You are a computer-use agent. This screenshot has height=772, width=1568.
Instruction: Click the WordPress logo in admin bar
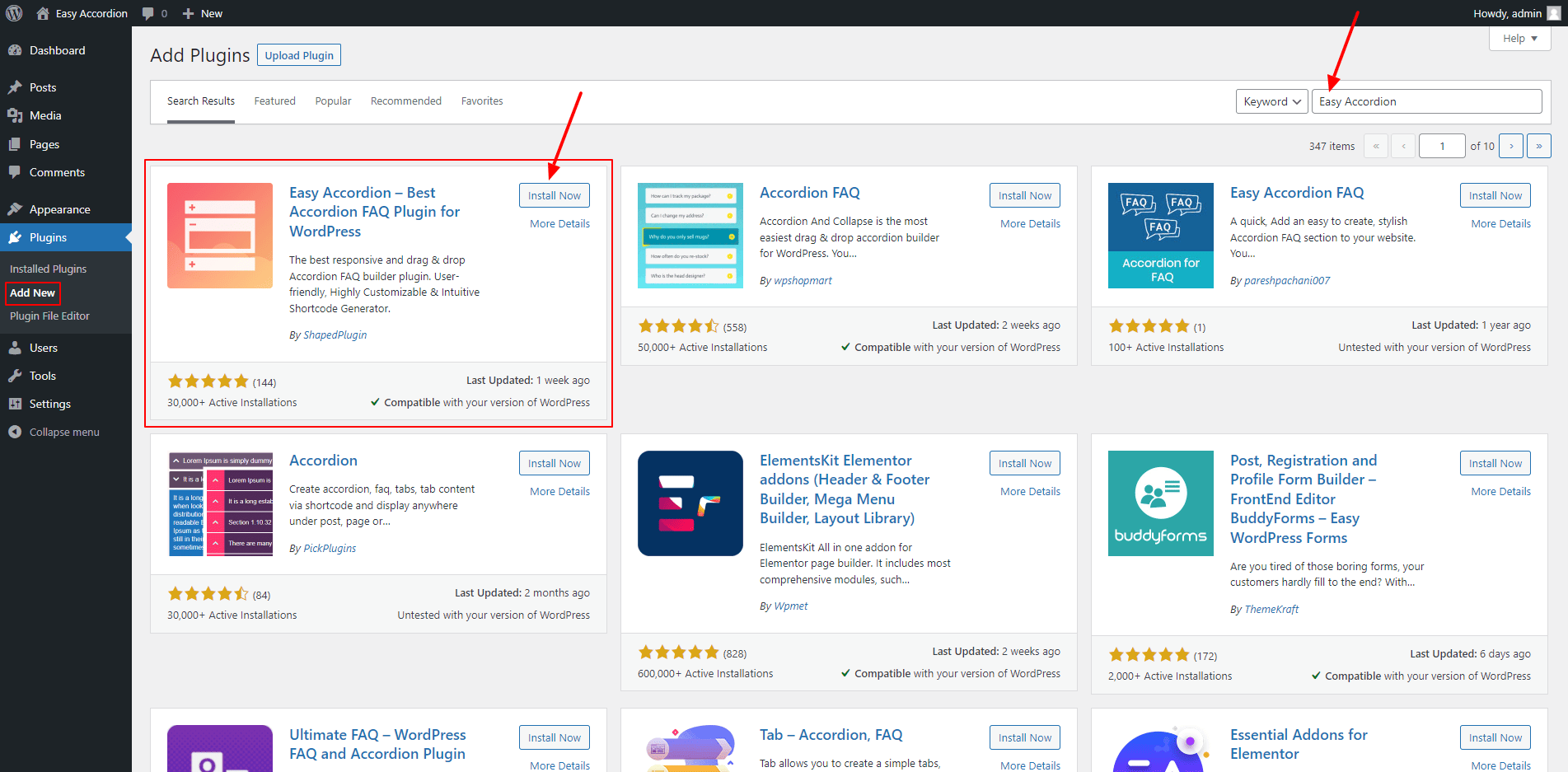[14, 13]
